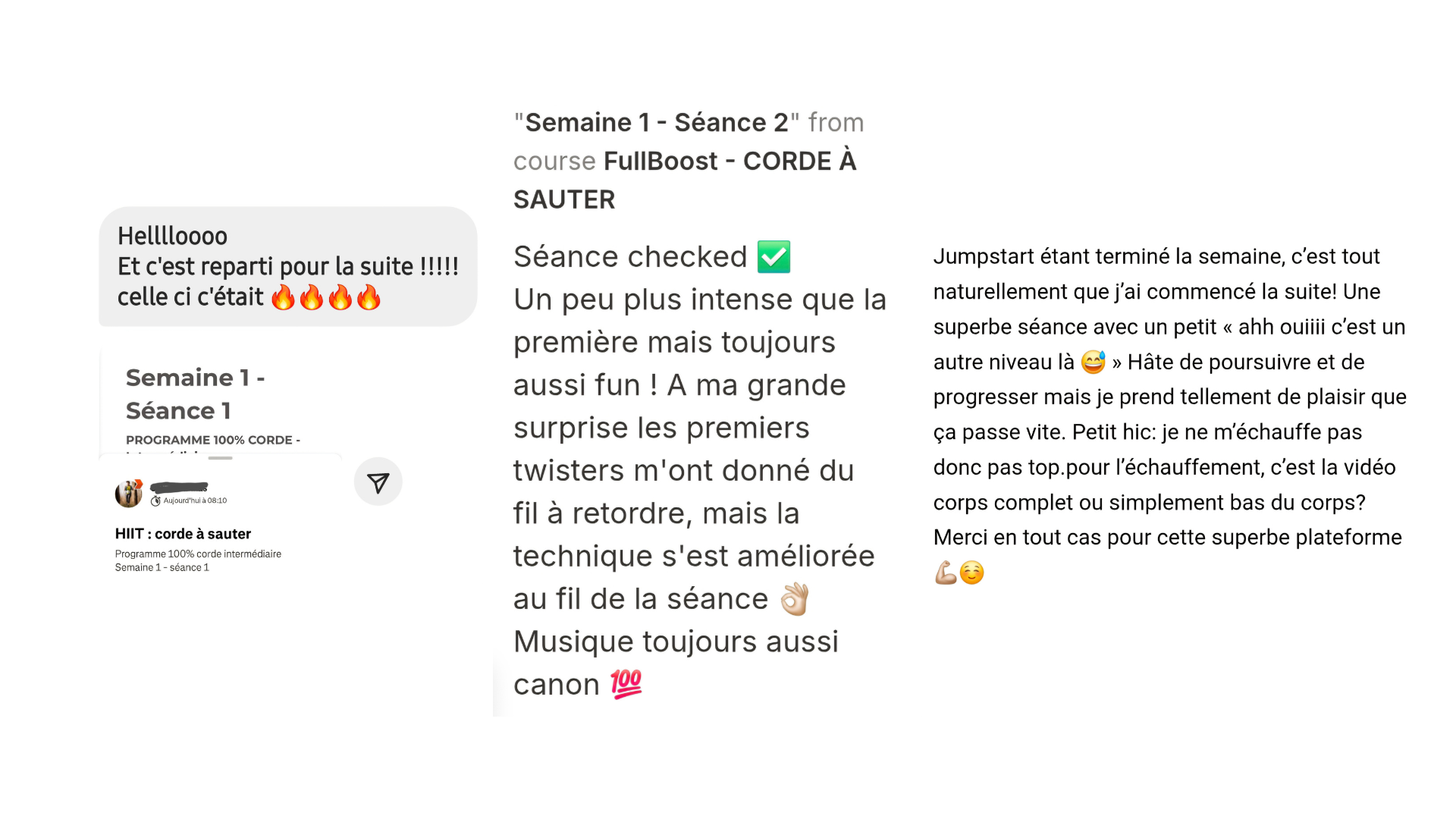
Task: Open the user's profile avatar photo
Action: click(128, 494)
